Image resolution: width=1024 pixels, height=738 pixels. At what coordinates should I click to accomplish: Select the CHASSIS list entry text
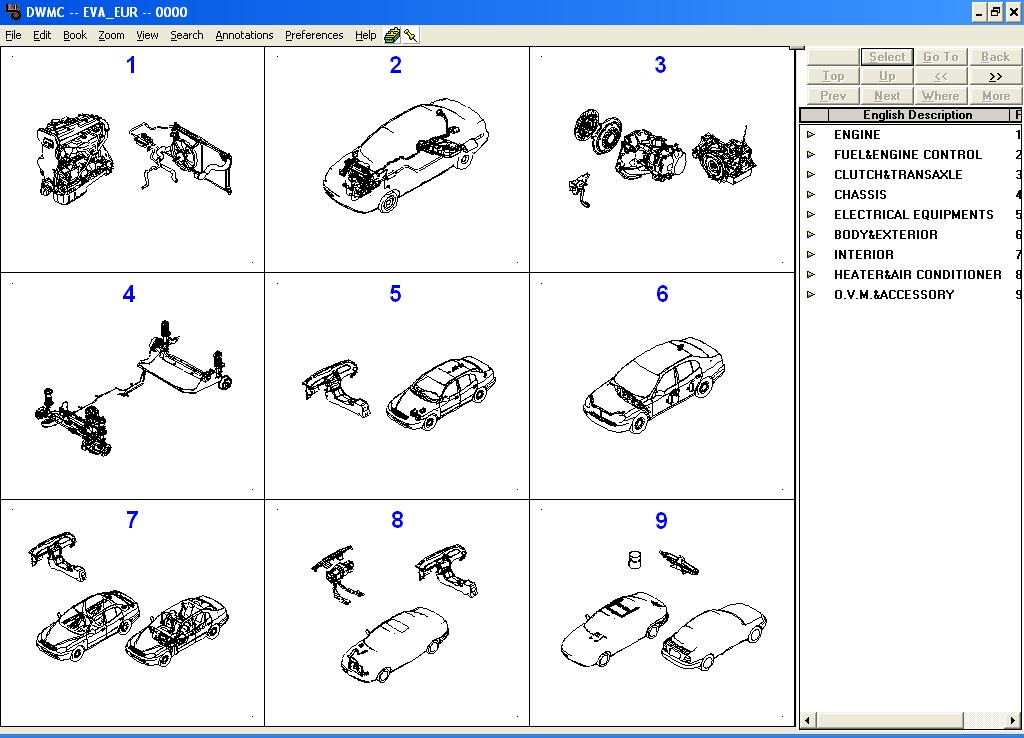[860, 195]
